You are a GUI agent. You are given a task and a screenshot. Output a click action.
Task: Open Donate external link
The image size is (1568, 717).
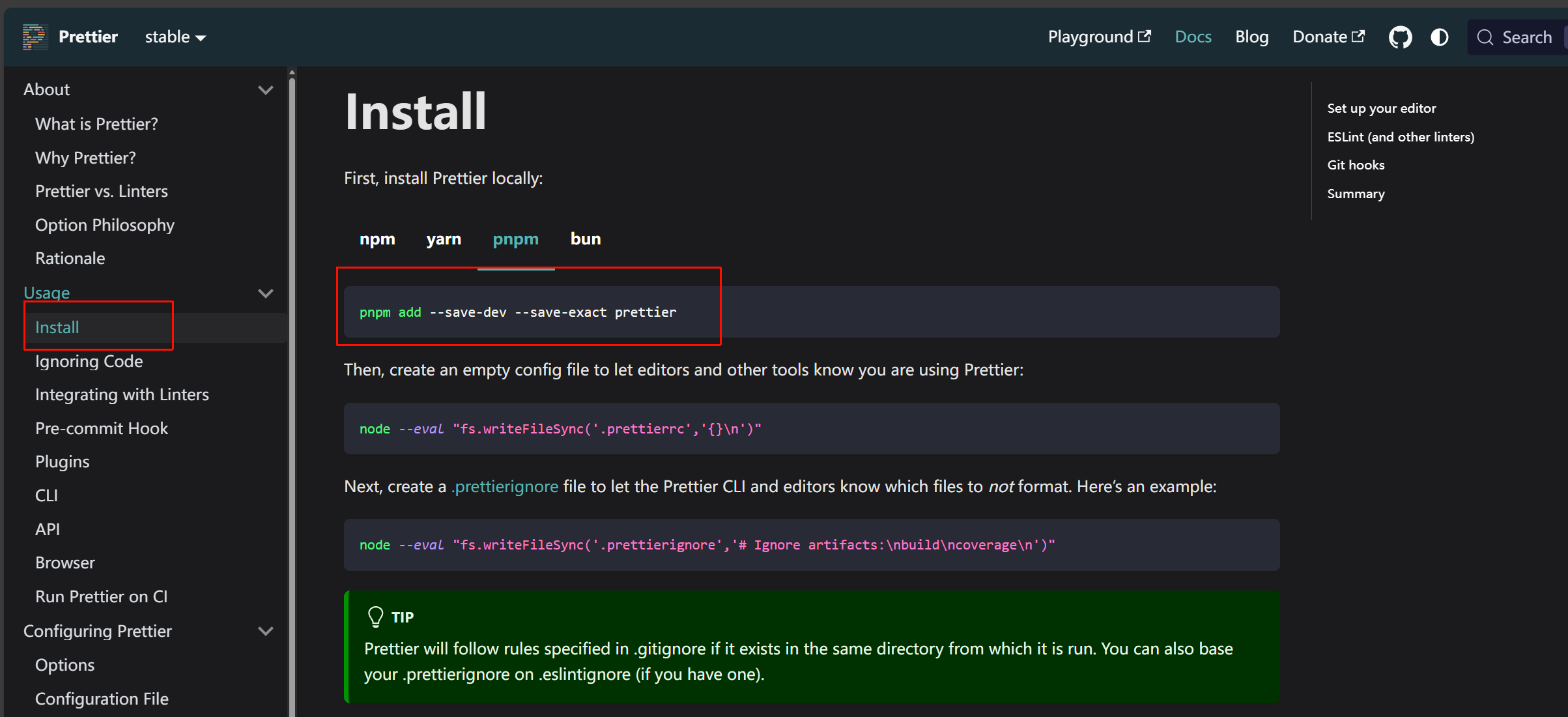click(1328, 37)
